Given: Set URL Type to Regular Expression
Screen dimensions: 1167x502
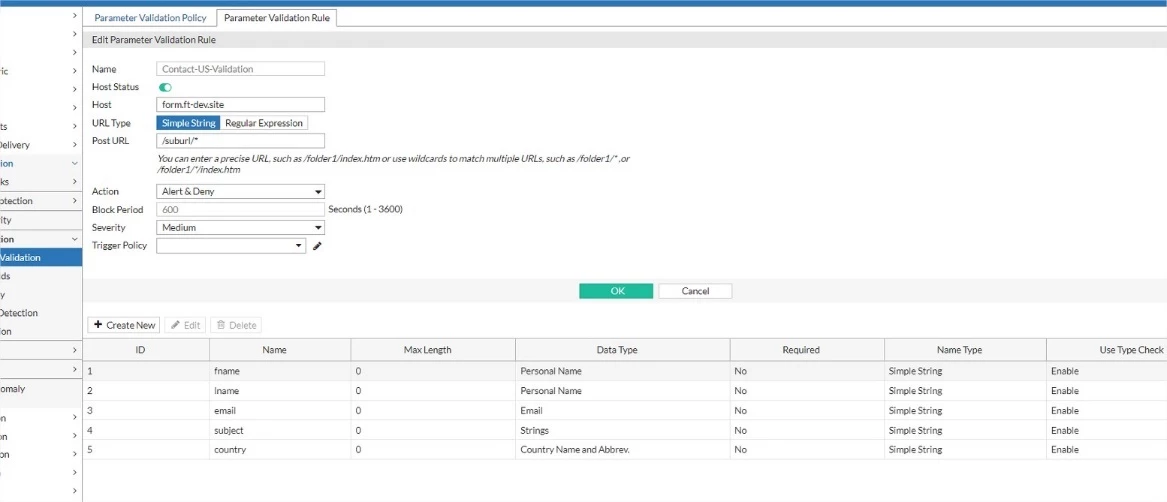Looking at the screenshot, I should 264,123.
